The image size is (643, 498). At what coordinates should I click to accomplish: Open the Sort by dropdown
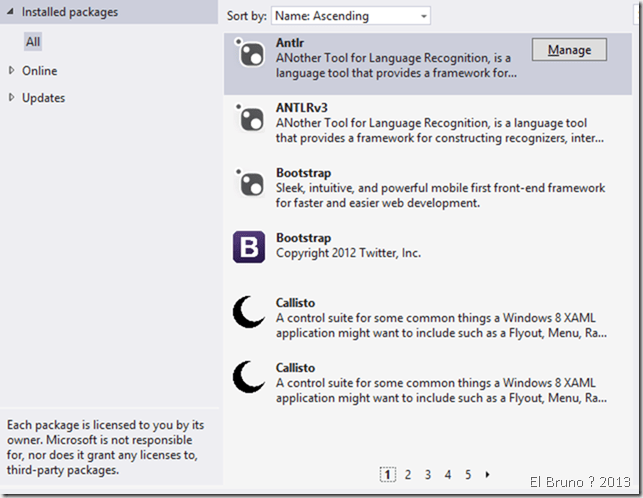pyautogui.click(x=354, y=16)
